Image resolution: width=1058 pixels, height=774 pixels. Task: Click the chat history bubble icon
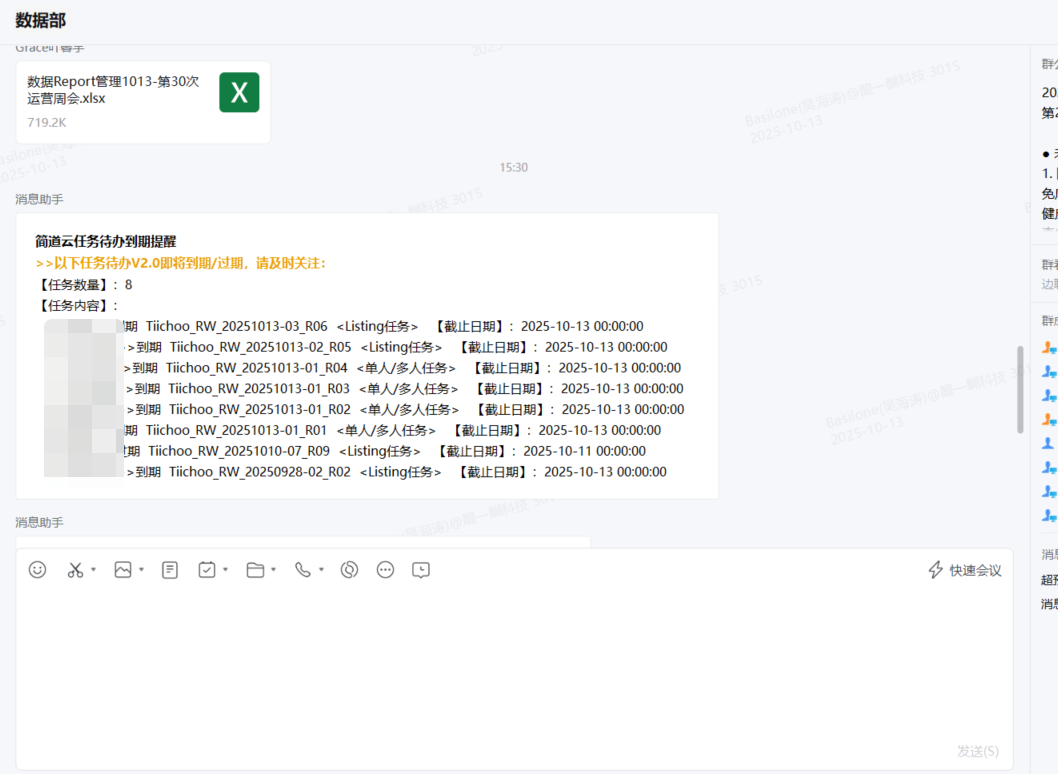[421, 570]
